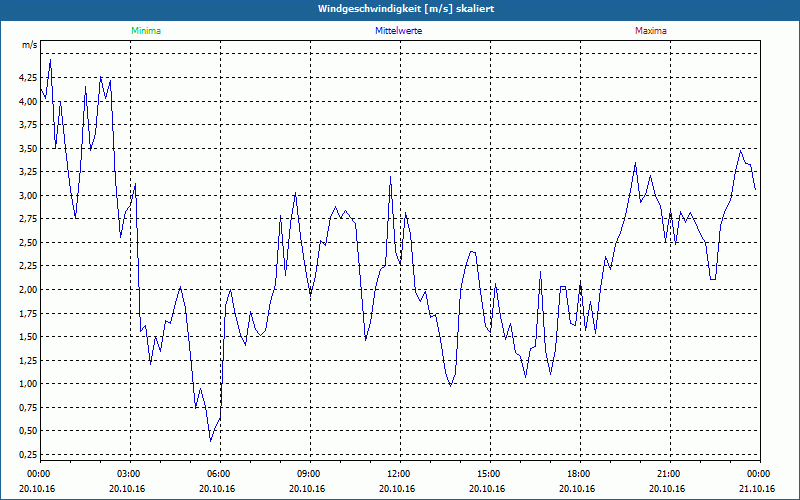The image size is (800, 500).
Task: Click the 12:00 time axis label
Action: pyautogui.click(x=397, y=474)
